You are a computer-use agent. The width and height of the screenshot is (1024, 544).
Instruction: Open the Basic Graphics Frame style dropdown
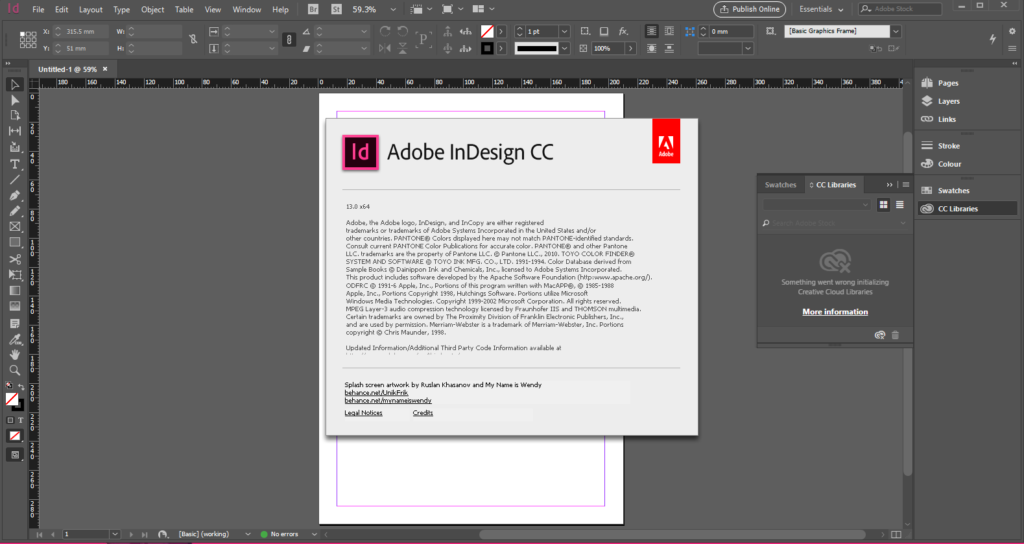coord(896,31)
